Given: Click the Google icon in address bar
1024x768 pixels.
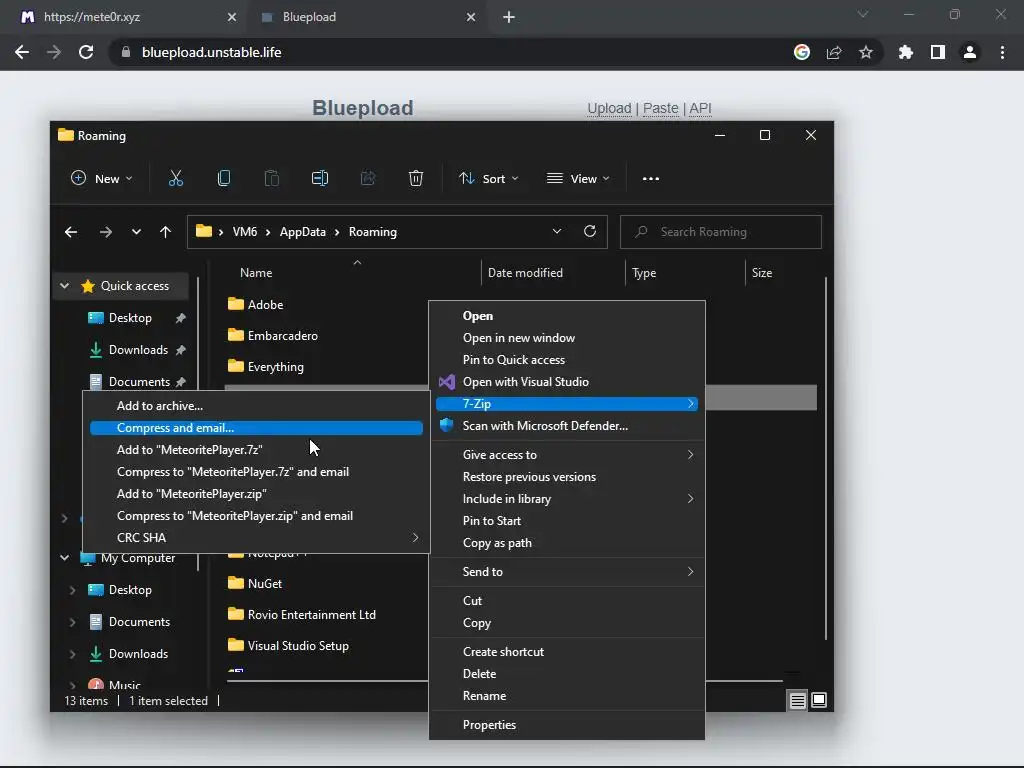Looking at the screenshot, I should [802, 52].
